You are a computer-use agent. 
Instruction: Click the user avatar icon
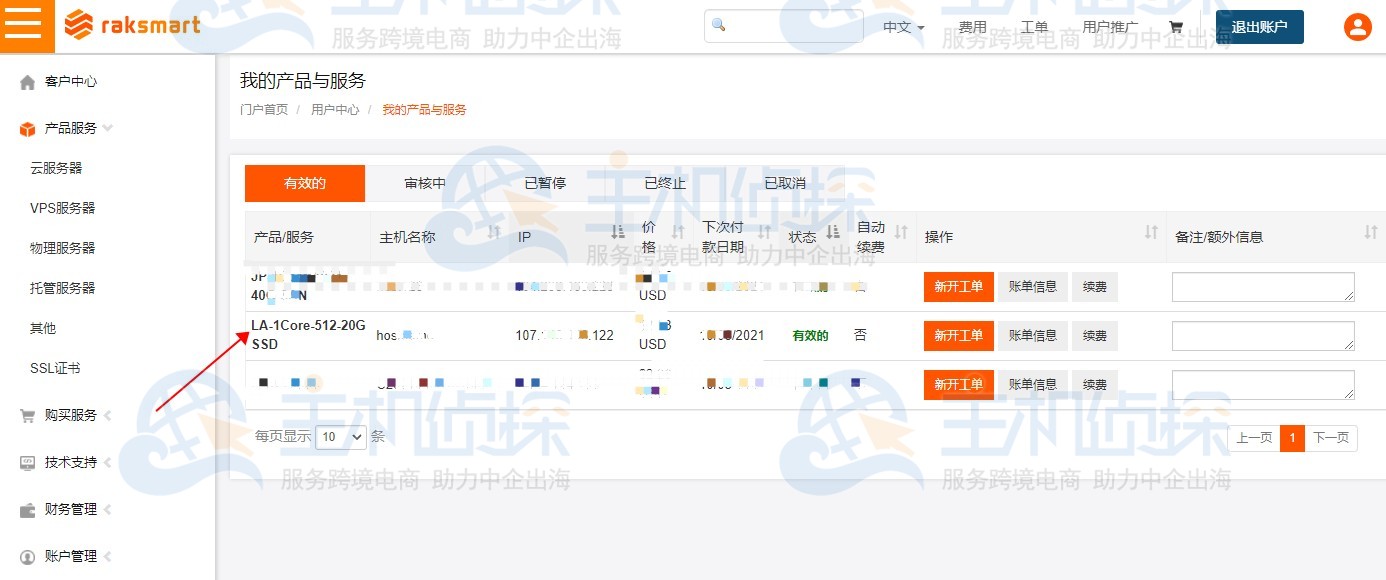pos(1357,27)
